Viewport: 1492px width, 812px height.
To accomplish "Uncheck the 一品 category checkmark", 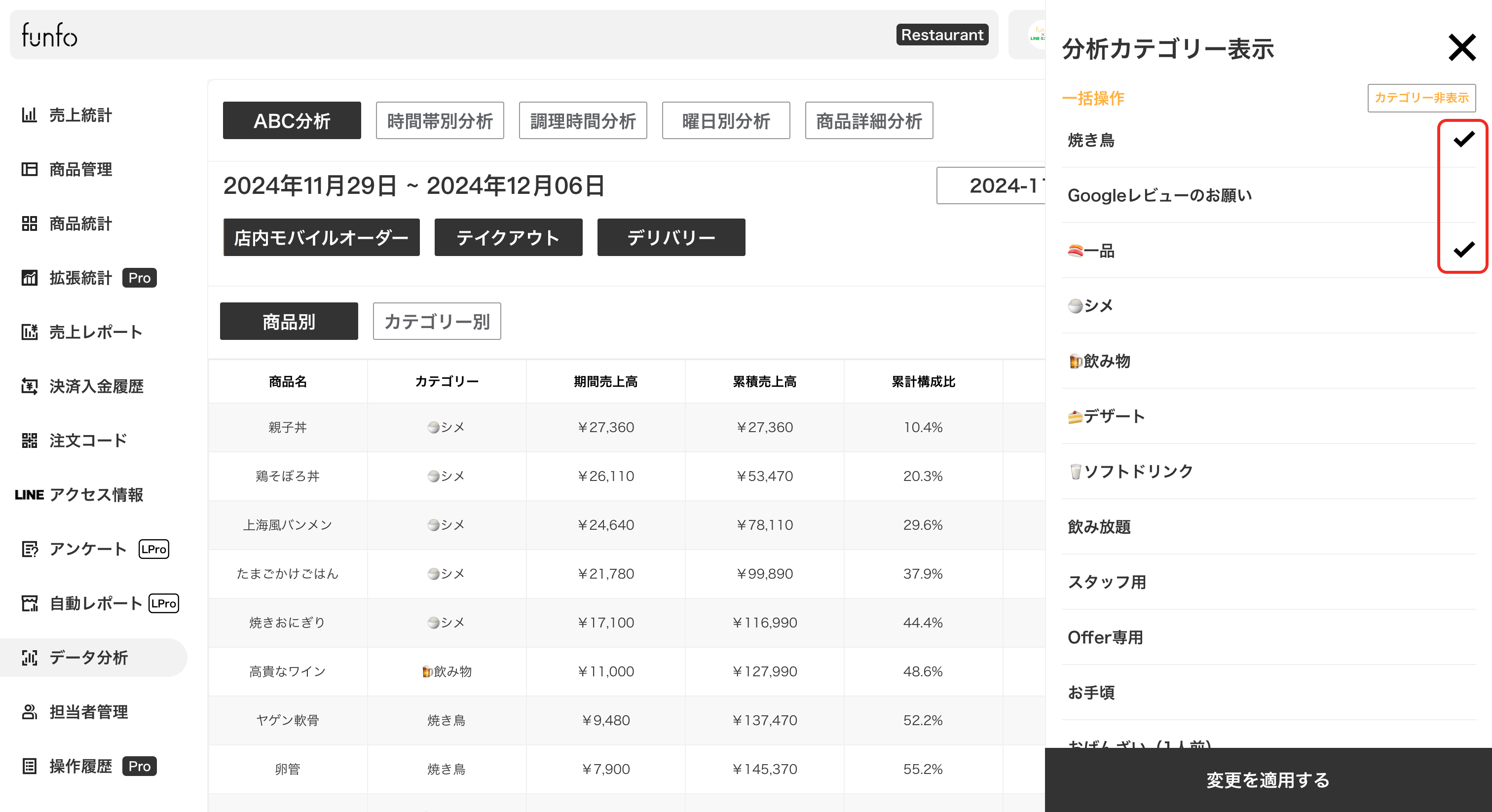I will 1463,250.
